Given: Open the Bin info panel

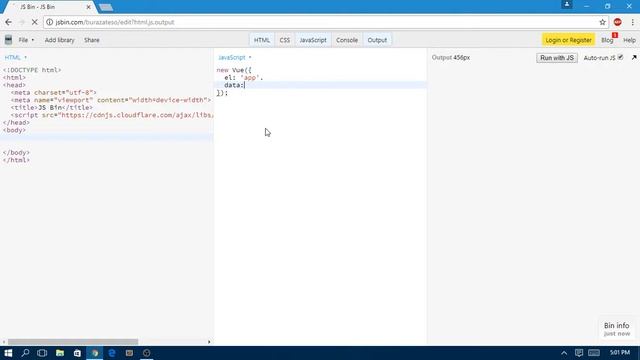Looking at the screenshot, I should (617, 329).
